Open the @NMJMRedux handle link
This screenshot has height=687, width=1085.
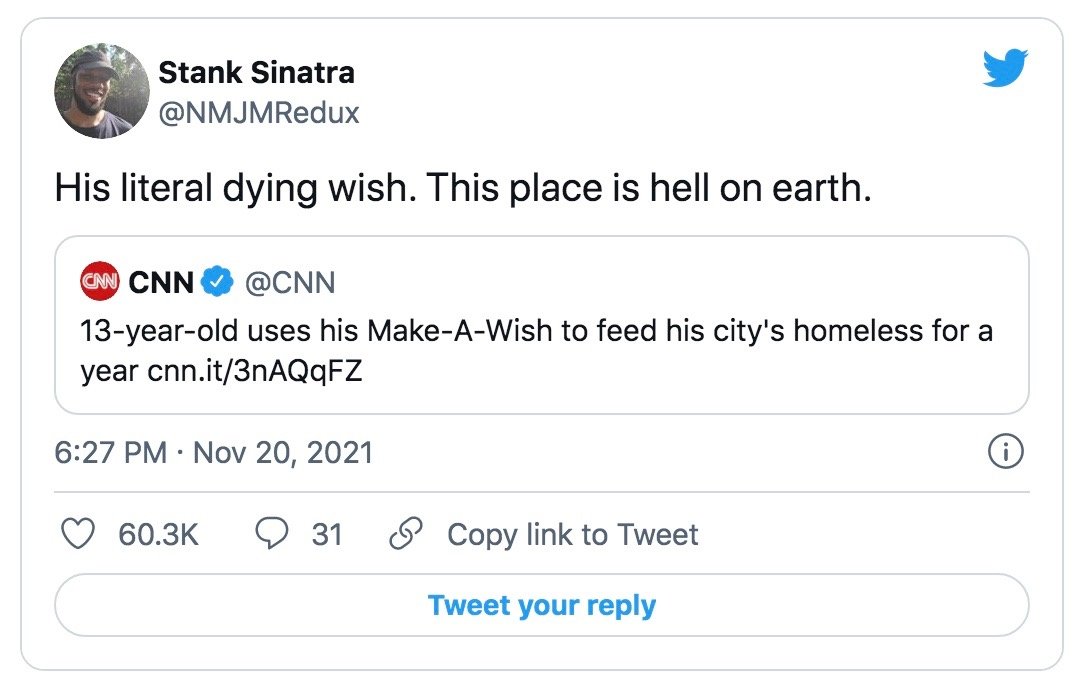[x=259, y=113]
